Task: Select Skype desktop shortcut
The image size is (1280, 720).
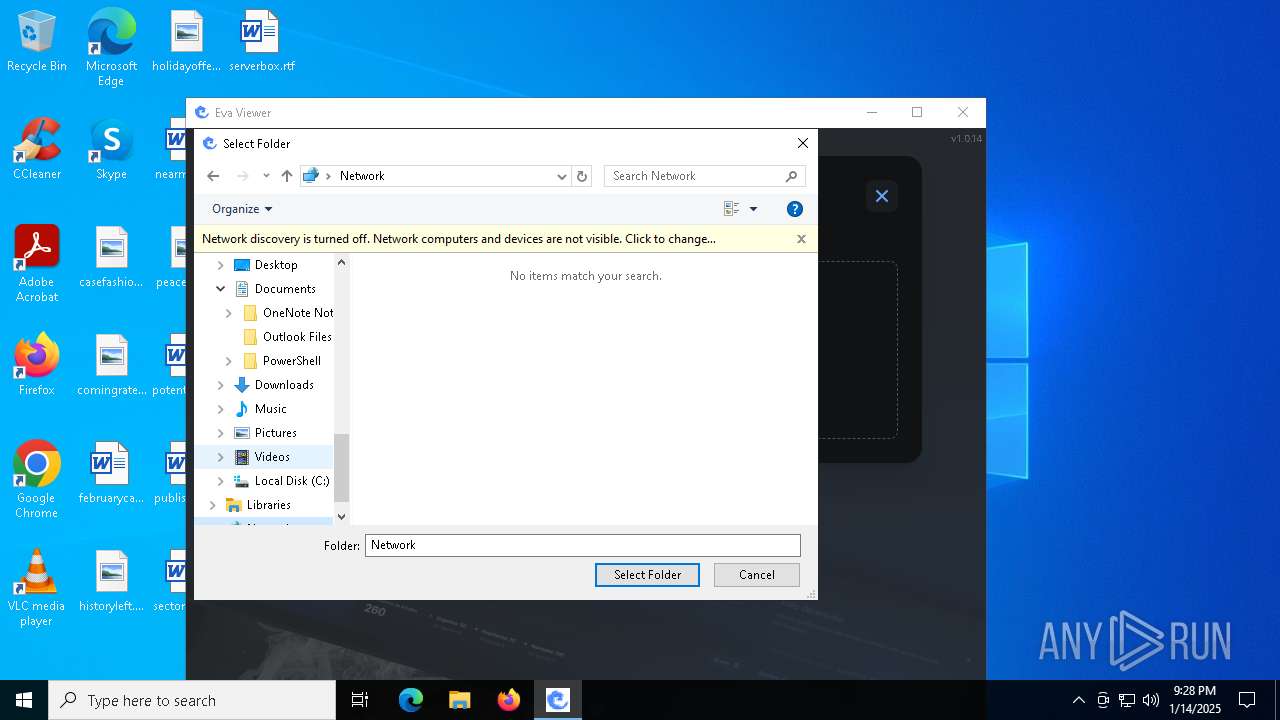Action: click(x=111, y=150)
